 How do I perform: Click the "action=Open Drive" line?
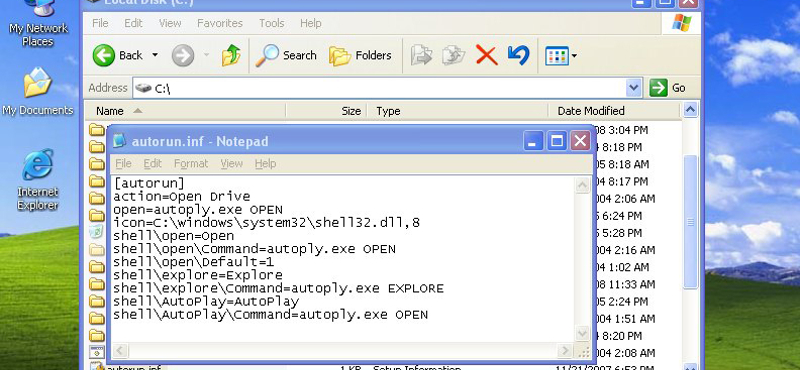pos(182,196)
